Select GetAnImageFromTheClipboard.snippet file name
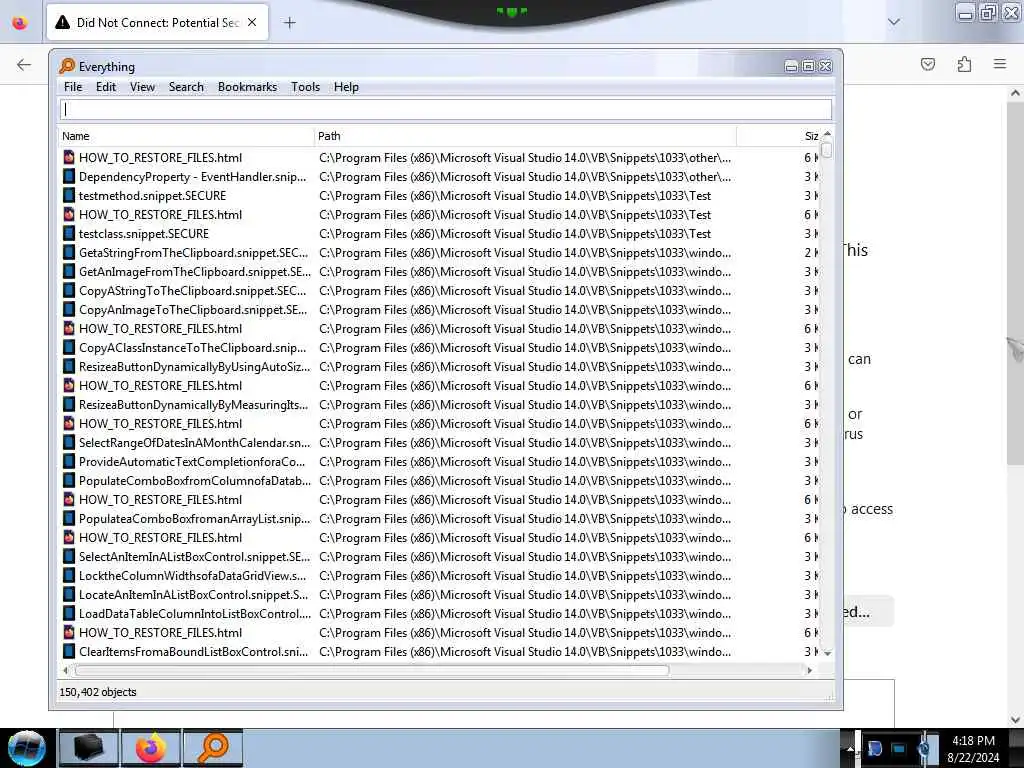Image resolution: width=1024 pixels, height=768 pixels. click(x=195, y=271)
